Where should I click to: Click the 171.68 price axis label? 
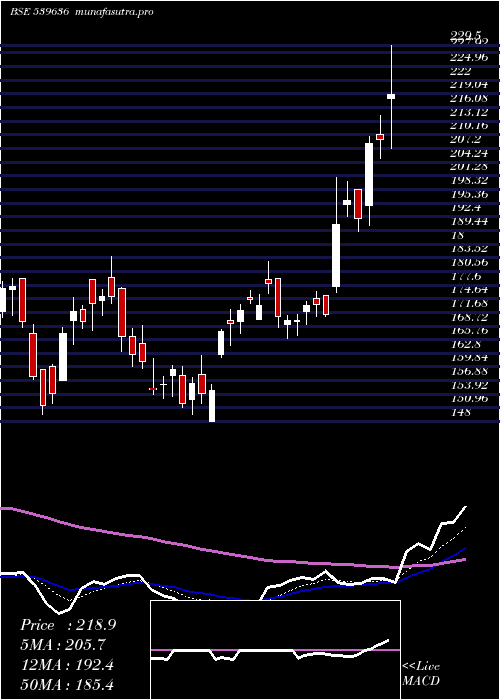(470, 304)
